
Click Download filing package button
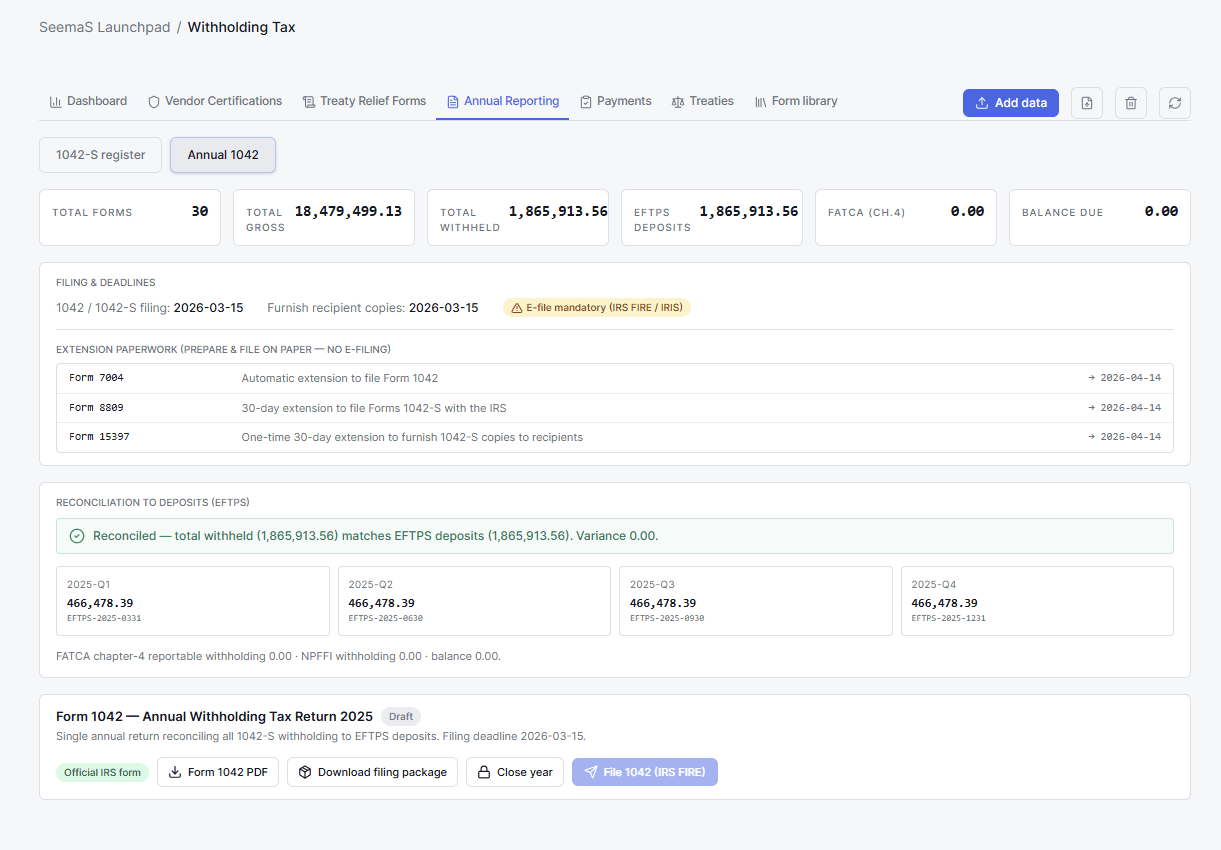click(373, 772)
